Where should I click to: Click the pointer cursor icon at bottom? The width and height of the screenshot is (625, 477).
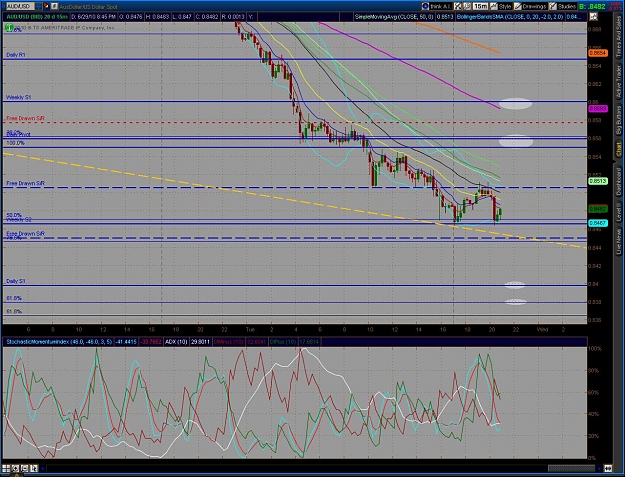coord(33,468)
